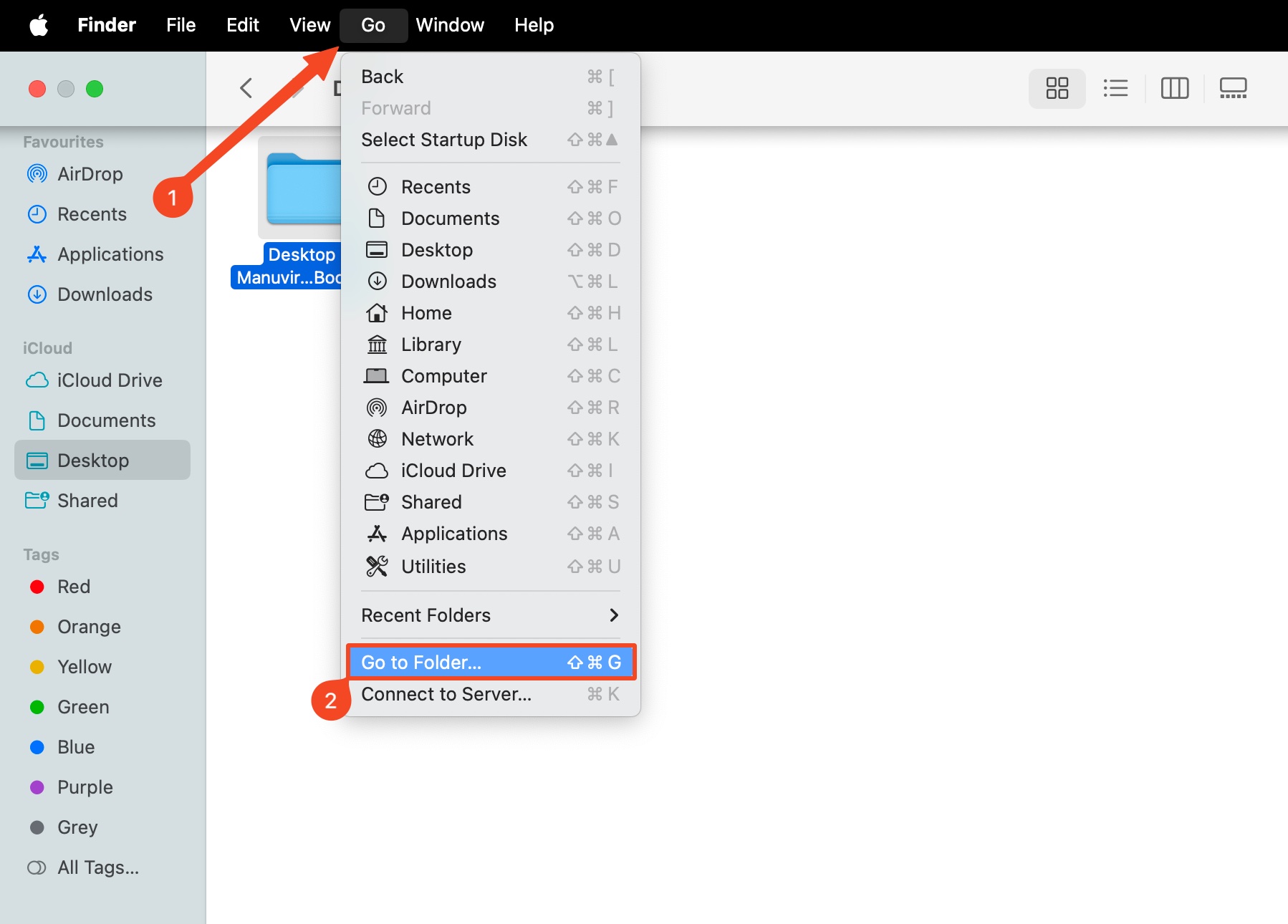This screenshot has height=924, width=1288.
Task: Open iCloud Drive in the sidebar
Action: pos(102,380)
